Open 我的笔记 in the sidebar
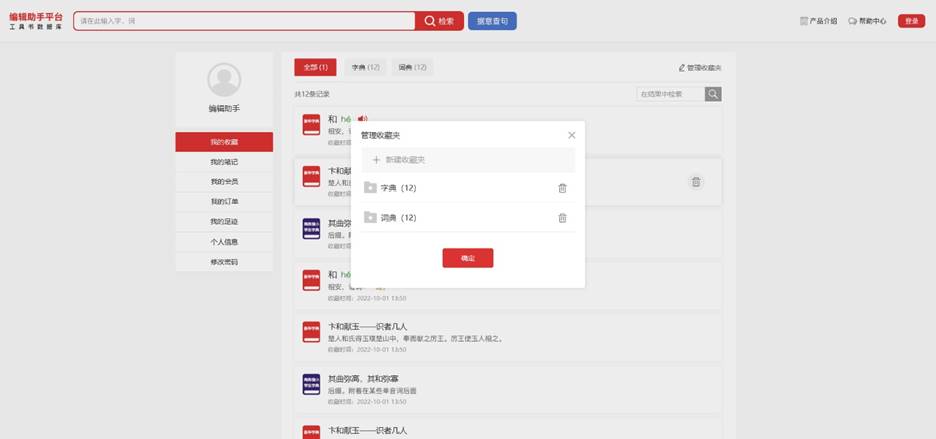The image size is (936, 439). click(x=224, y=162)
